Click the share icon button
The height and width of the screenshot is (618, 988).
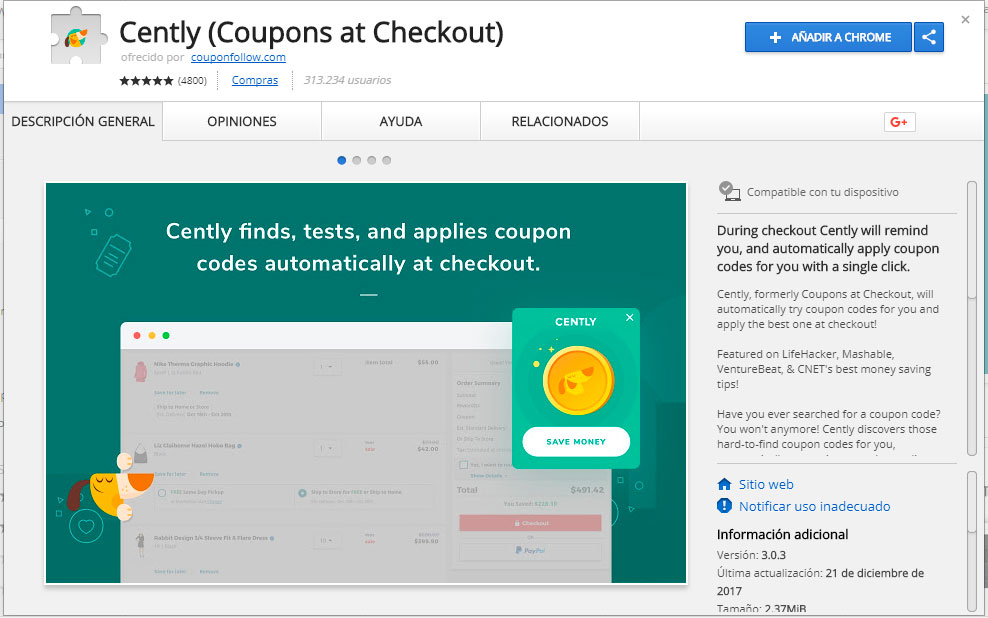[x=929, y=38]
